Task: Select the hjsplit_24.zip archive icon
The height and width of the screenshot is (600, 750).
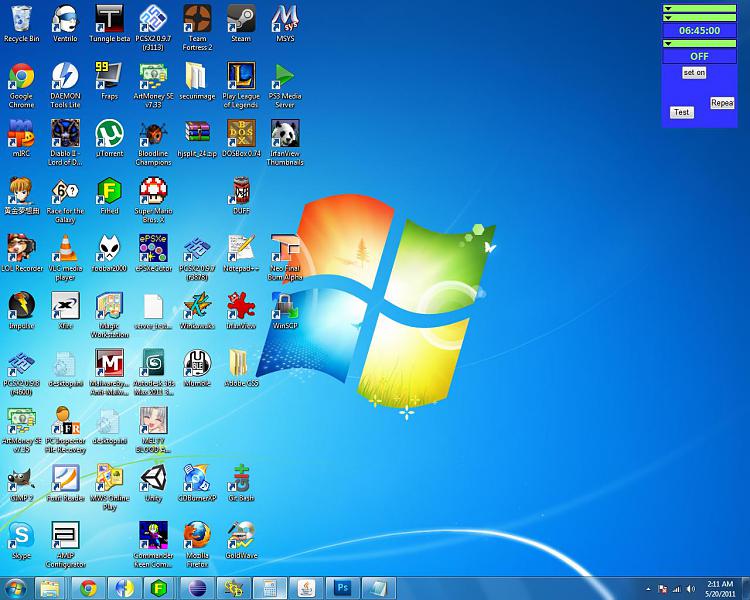Action: (197, 138)
